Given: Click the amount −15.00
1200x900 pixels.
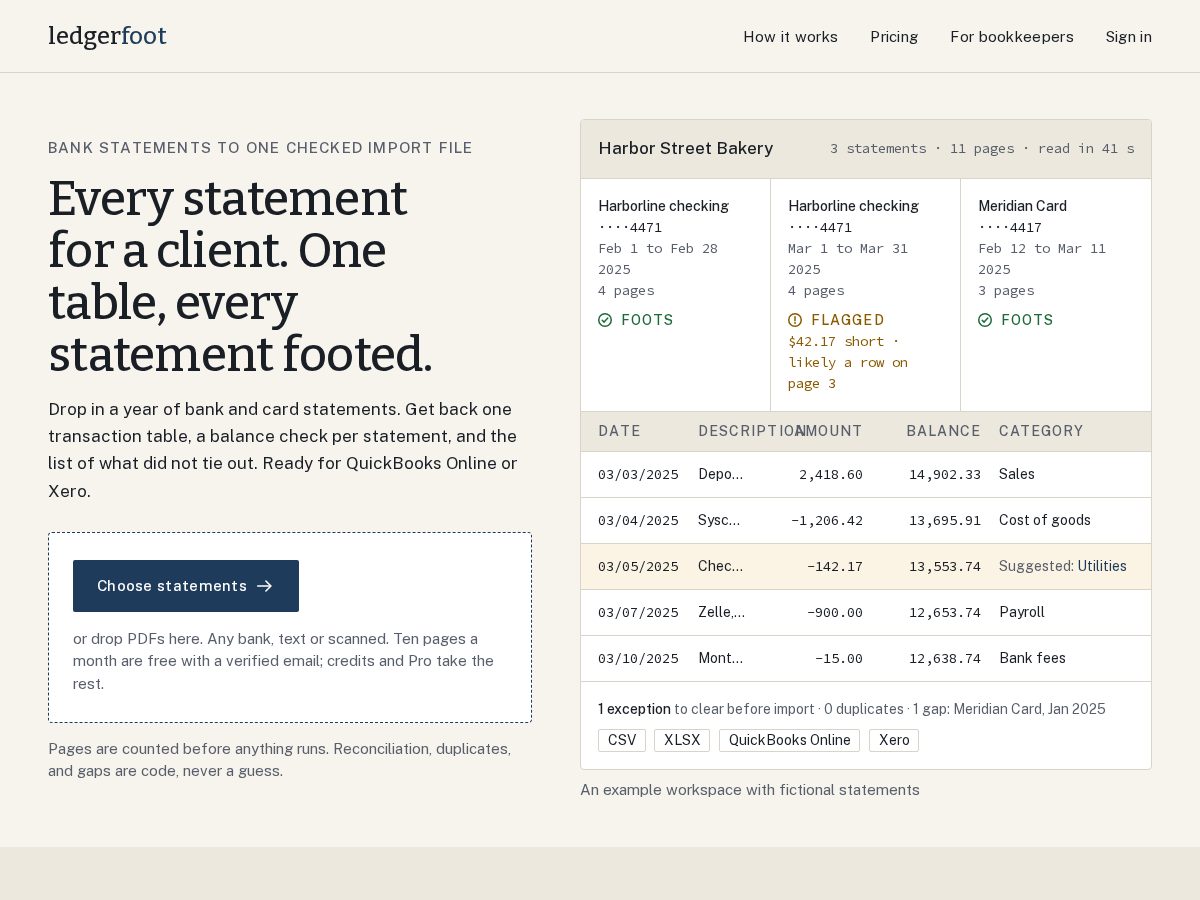Looking at the screenshot, I should (x=839, y=659).
